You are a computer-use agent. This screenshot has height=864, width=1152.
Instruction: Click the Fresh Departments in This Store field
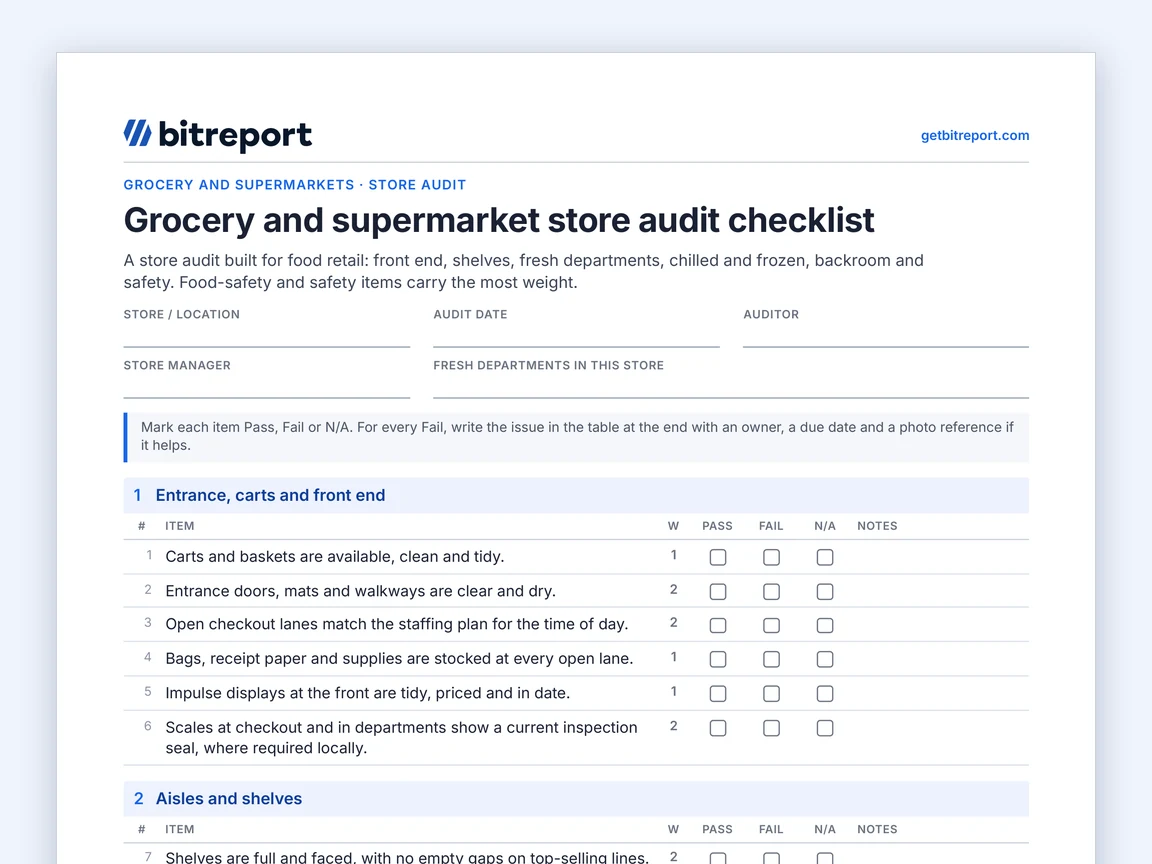click(x=731, y=386)
